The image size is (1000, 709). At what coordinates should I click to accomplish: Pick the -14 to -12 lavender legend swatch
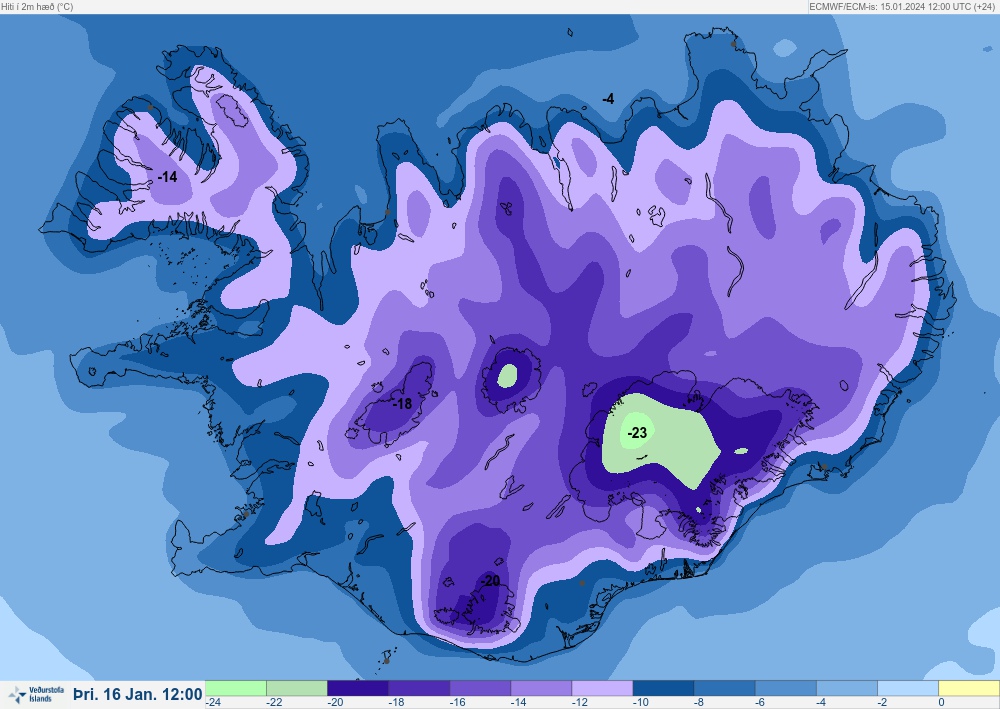click(x=541, y=689)
